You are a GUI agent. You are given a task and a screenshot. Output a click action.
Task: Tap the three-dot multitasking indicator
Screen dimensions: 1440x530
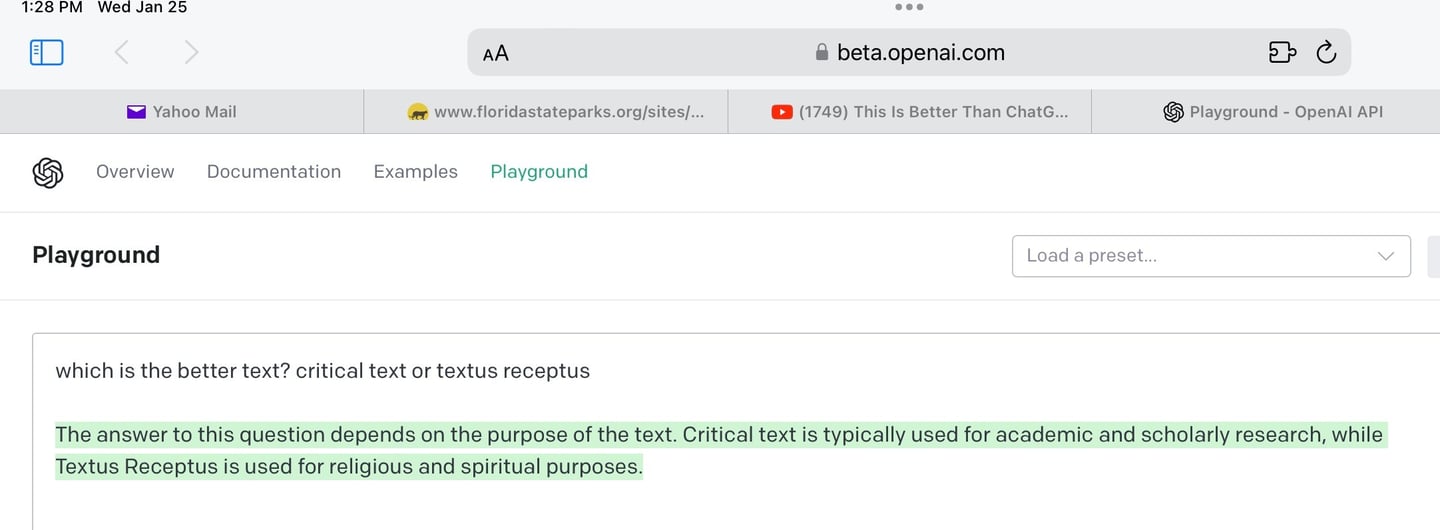pos(909,8)
